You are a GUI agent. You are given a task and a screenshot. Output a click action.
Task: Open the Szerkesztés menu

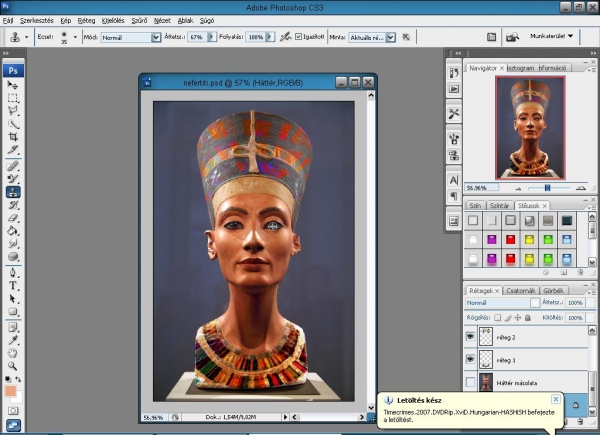37,21
